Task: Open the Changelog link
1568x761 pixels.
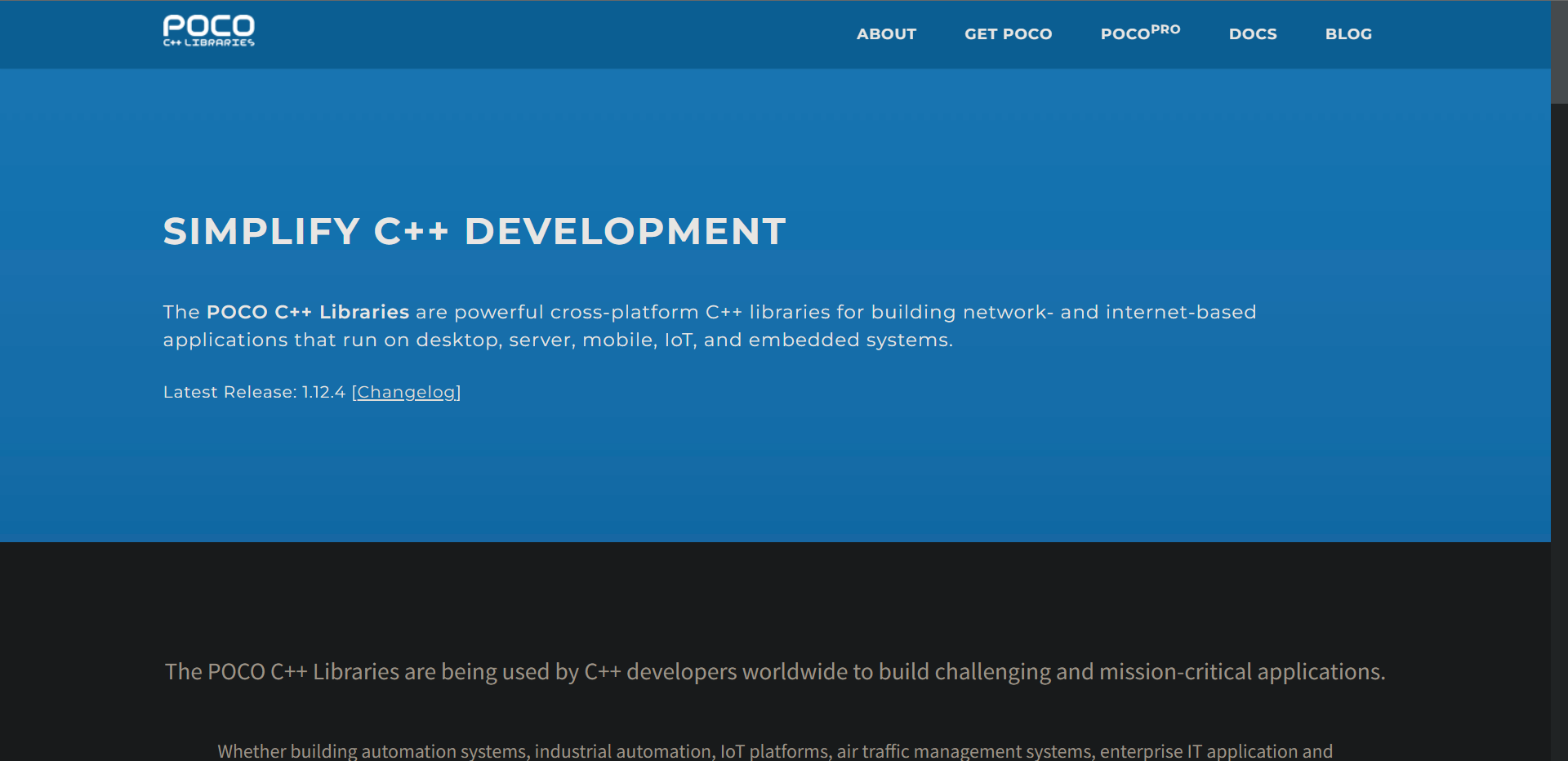Action: point(407,393)
